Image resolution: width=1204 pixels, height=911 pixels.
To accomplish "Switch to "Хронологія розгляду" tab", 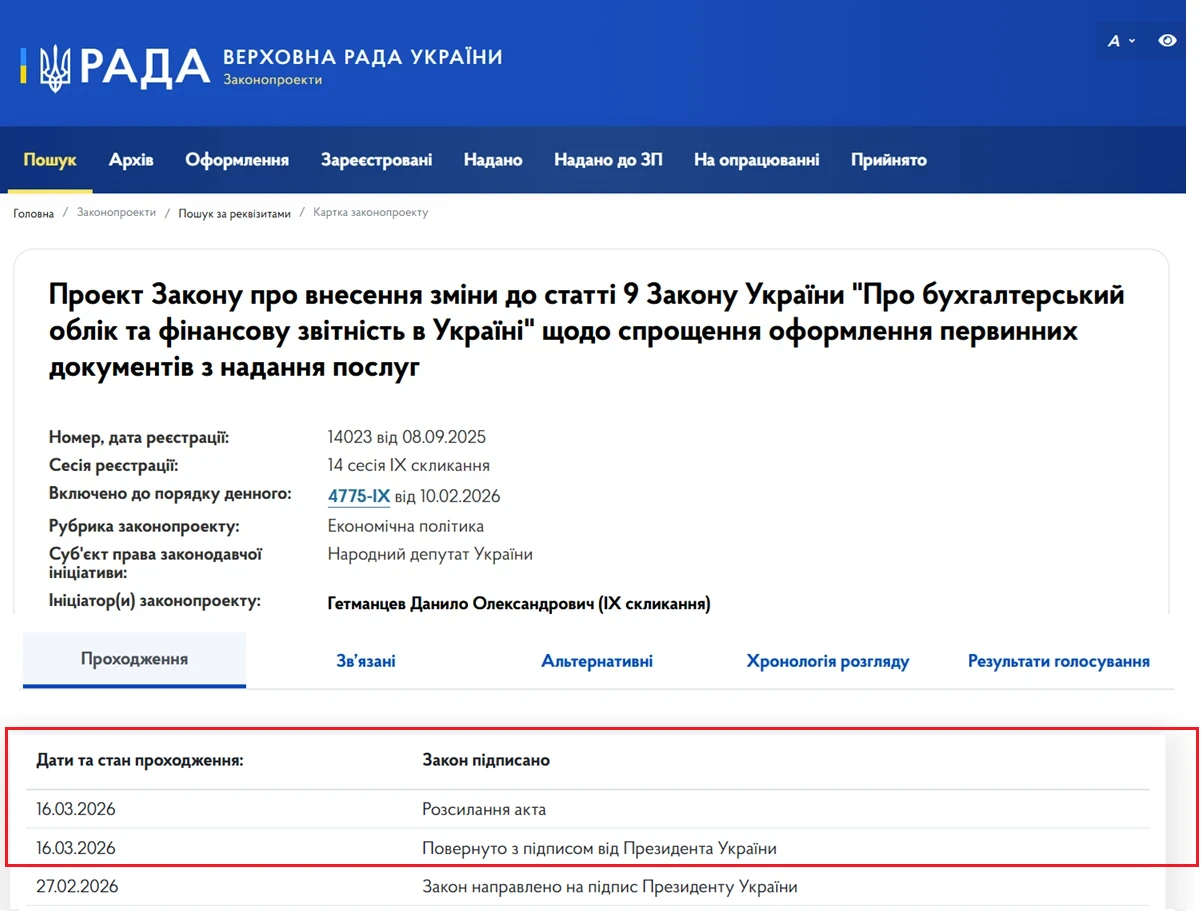I will 827,661.
